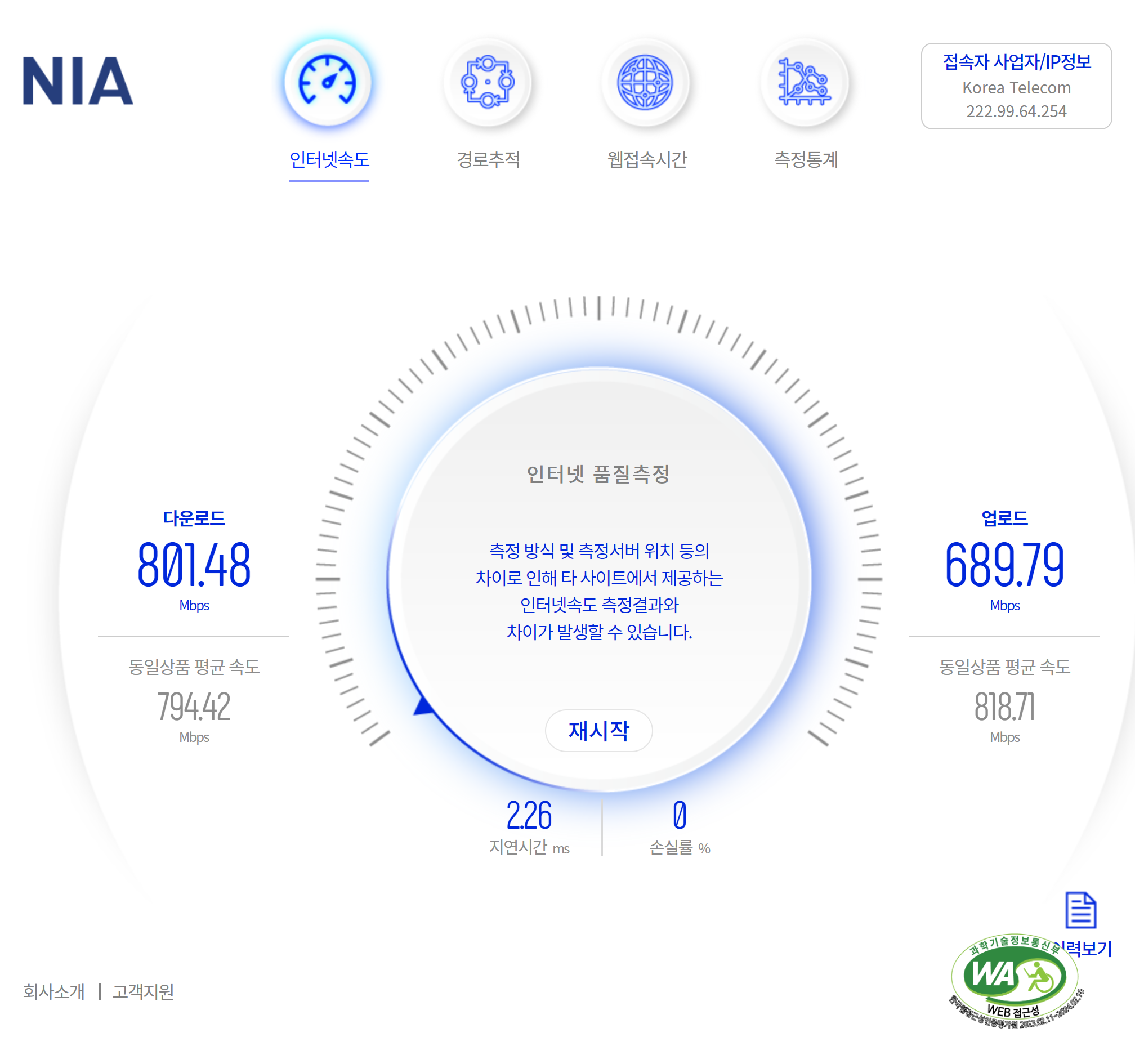Click the history document icon
The width and height of the screenshot is (1135, 1064).
(1080, 910)
